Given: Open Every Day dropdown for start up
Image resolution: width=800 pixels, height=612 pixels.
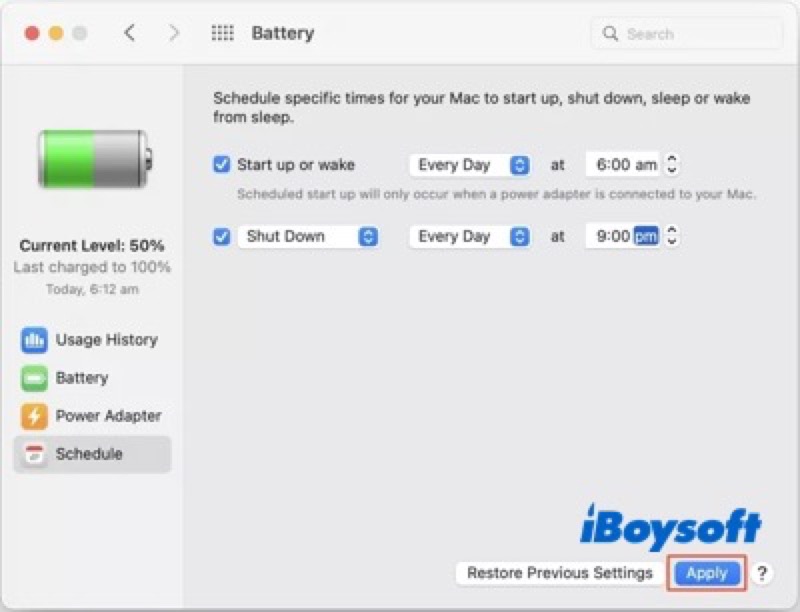Looking at the screenshot, I should point(469,165).
